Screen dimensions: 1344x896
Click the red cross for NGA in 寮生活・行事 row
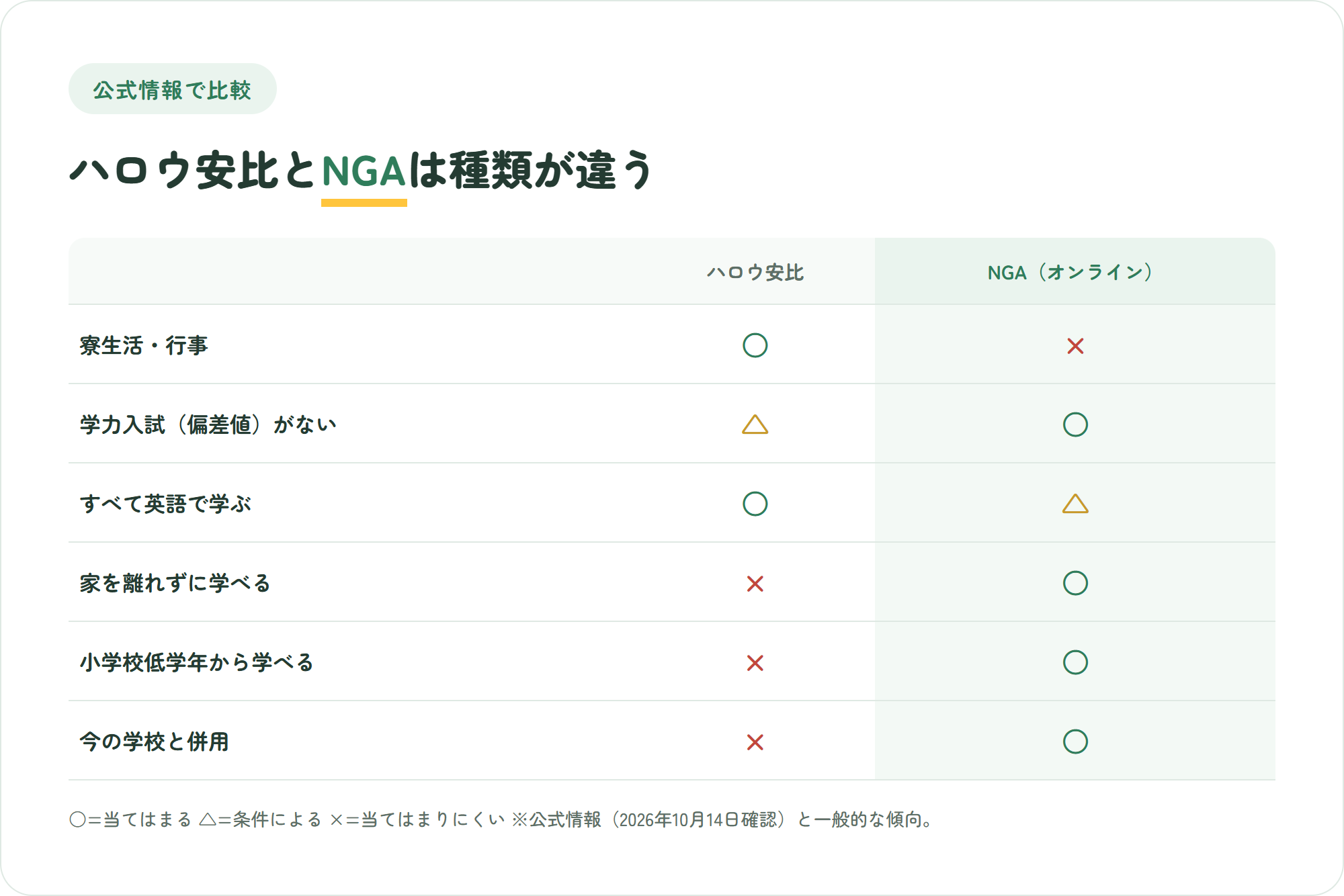pos(1075,346)
